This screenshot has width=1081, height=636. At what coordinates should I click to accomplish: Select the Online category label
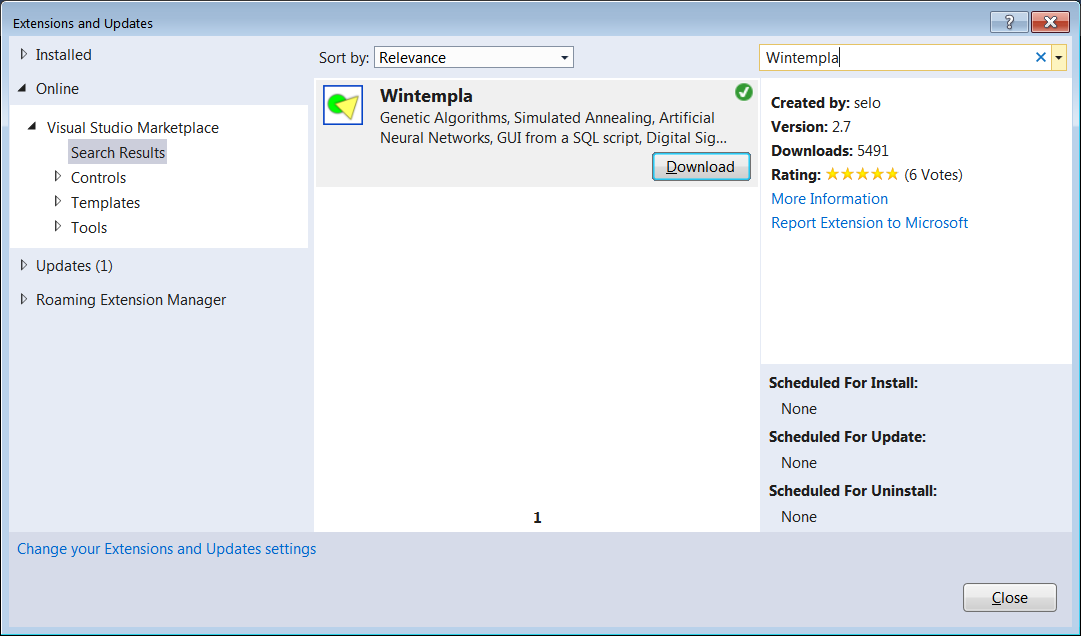57,88
